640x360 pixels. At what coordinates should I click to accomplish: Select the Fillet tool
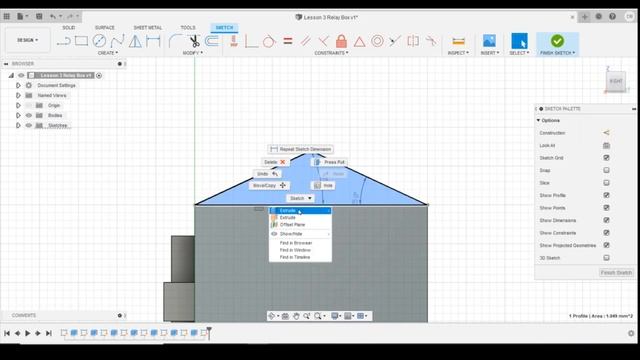pos(176,41)
